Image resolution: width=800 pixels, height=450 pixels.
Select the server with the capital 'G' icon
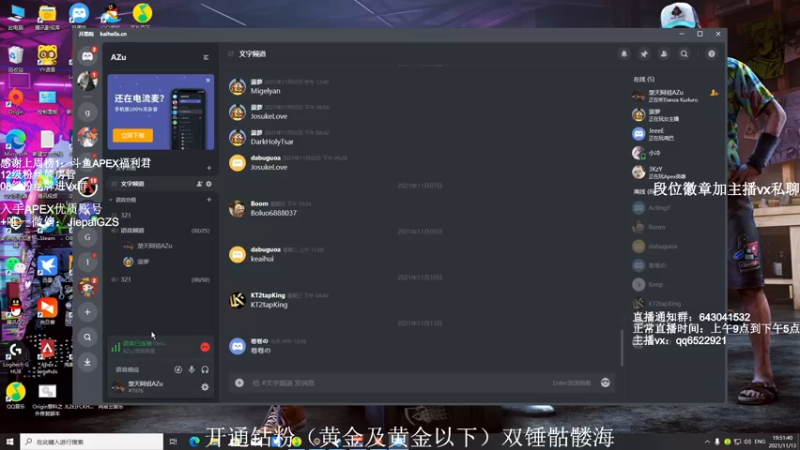87,237
